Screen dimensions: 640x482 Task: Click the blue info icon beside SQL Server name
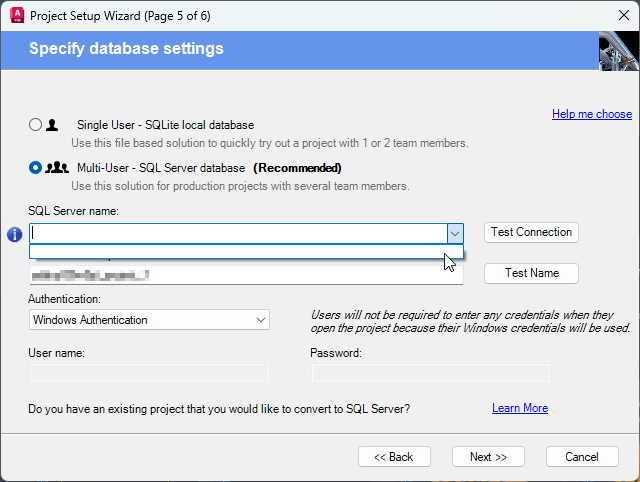[15, 235]
